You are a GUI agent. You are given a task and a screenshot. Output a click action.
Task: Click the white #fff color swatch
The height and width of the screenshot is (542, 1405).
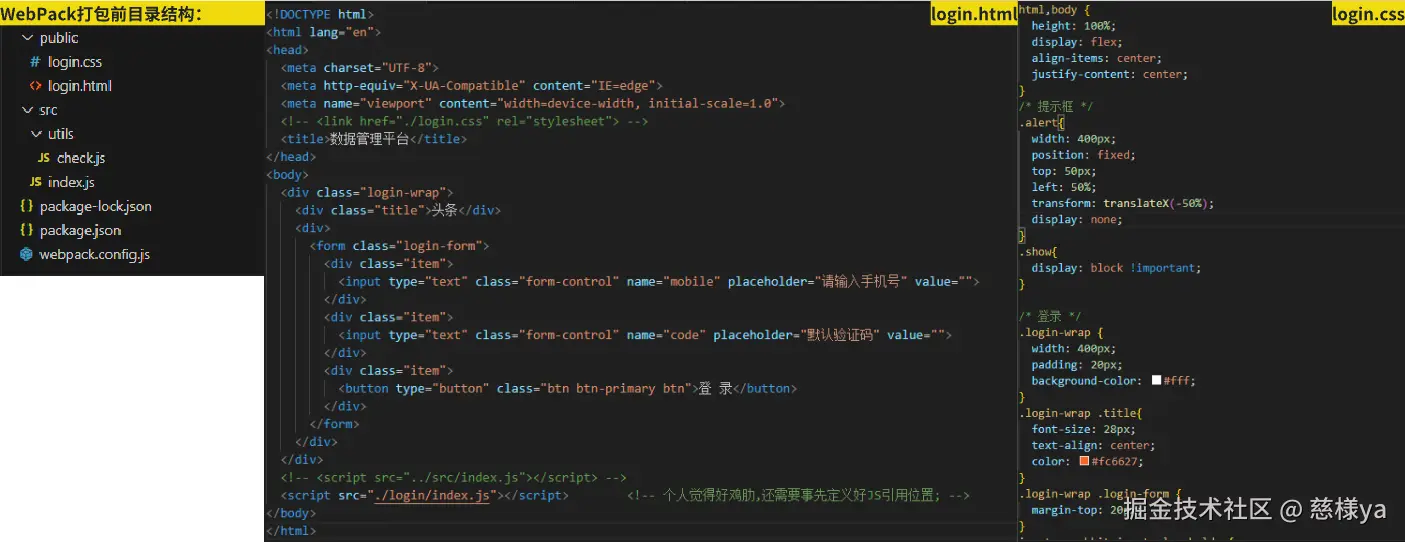1156,380
